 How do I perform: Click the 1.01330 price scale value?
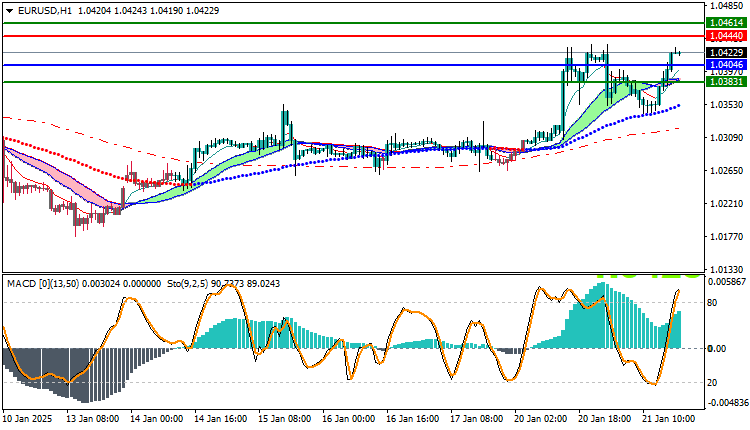tap(727, 270)
